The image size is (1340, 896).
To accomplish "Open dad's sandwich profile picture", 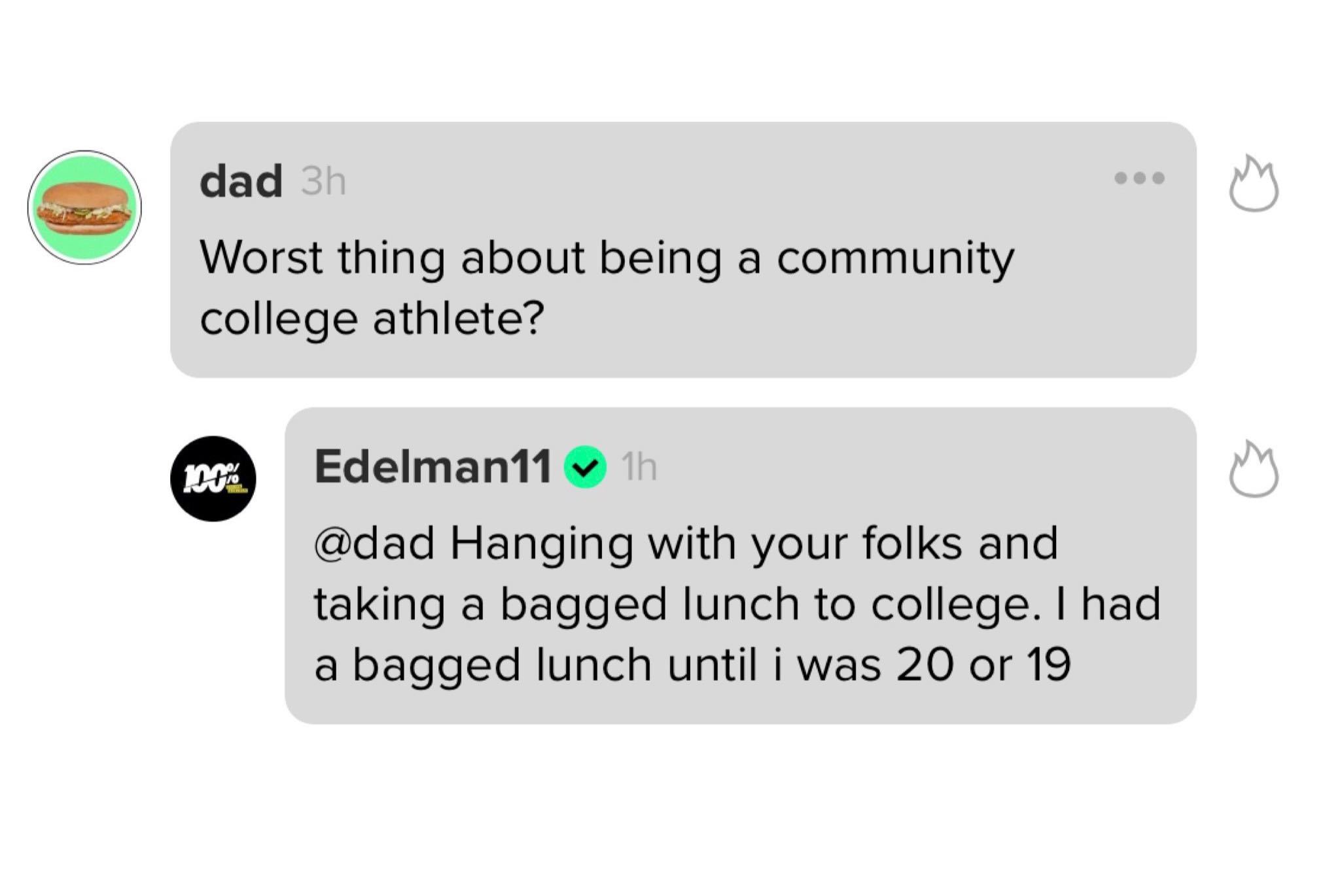I will pyautogui.click(x=84, y=207).
